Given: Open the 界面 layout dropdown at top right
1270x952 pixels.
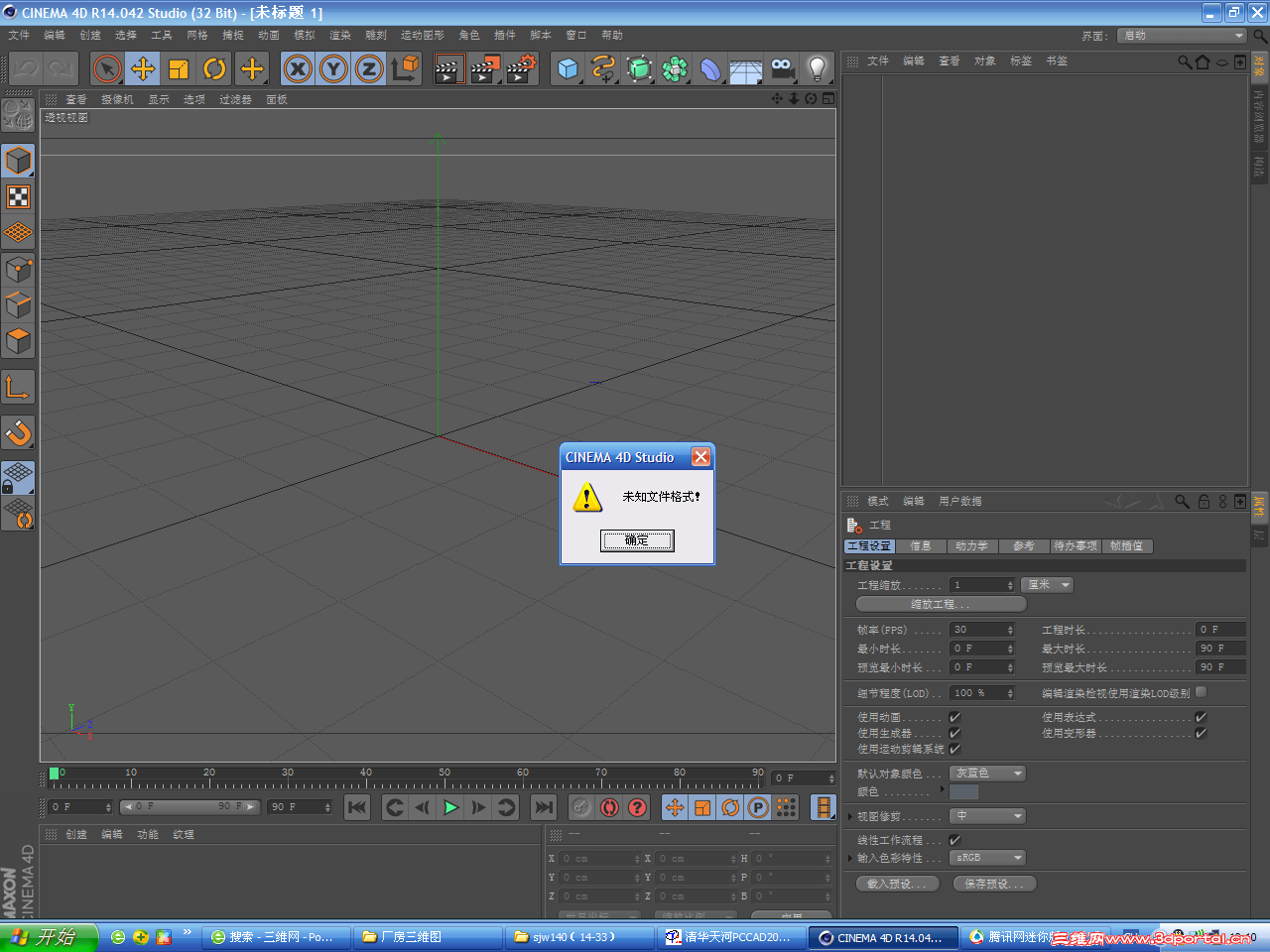Looking at the screenshot, I should [1182, 36].
